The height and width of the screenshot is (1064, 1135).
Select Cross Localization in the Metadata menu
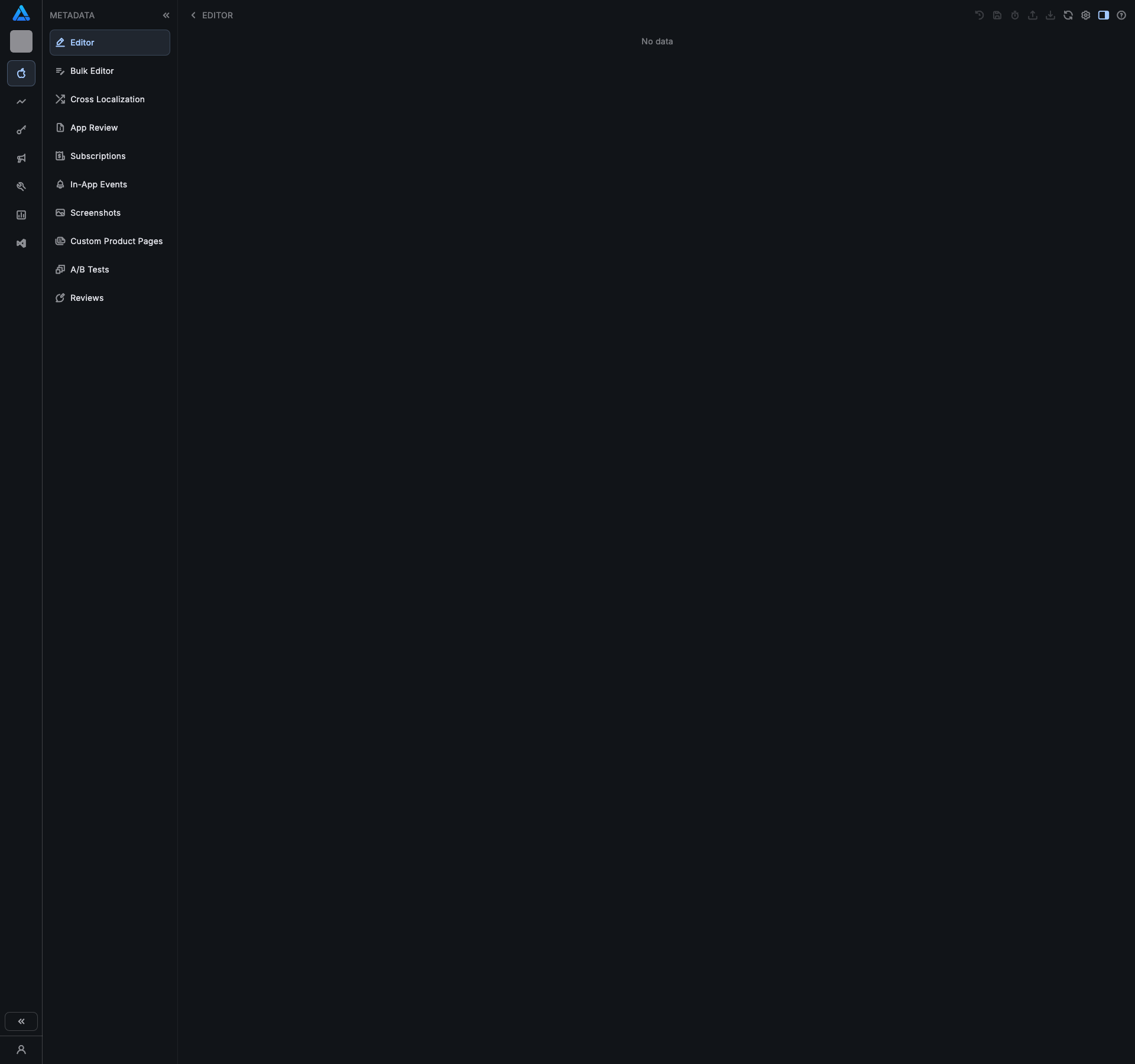point(107,99)
